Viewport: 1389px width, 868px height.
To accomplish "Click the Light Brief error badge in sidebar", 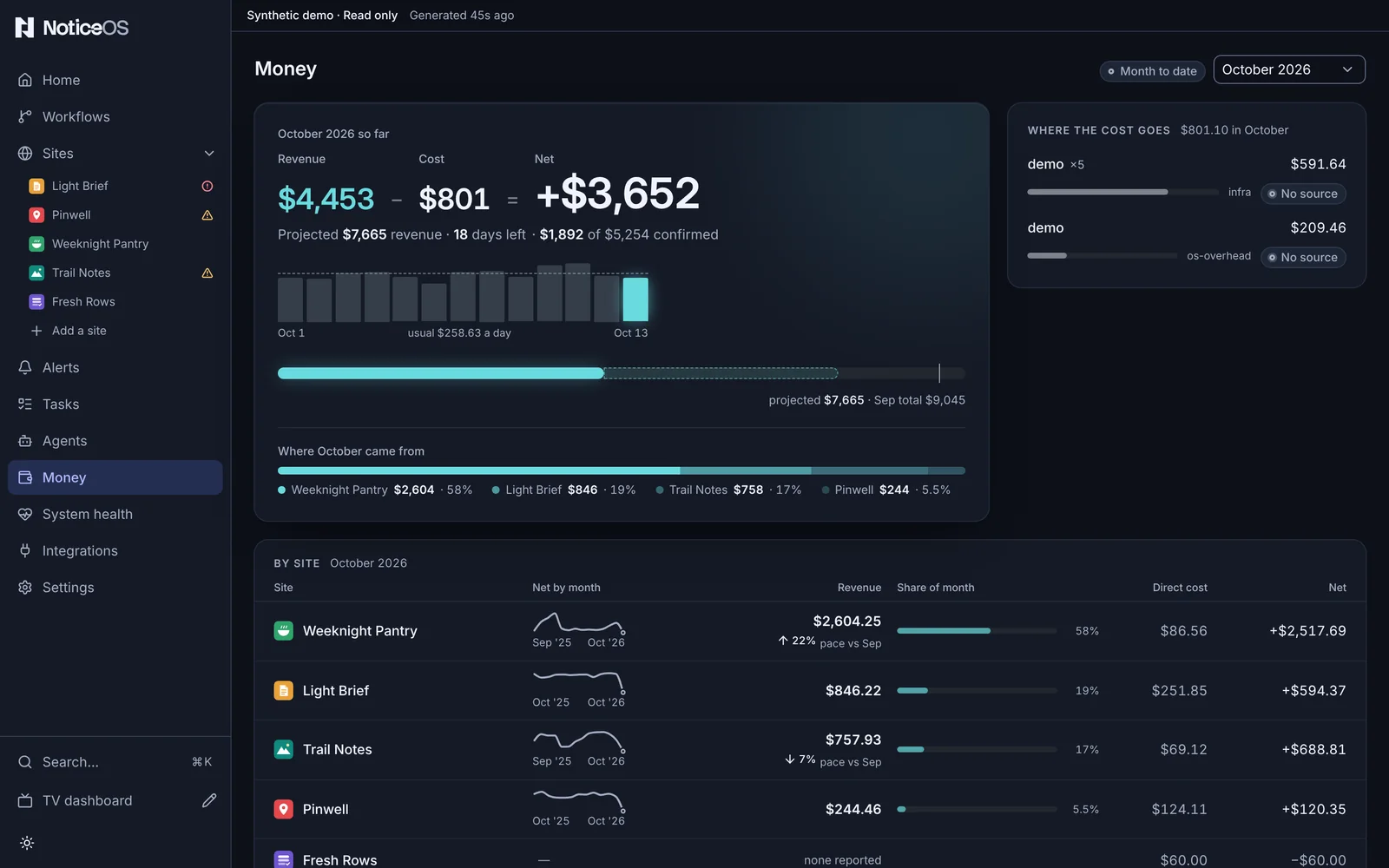I will (x=207, y=186).
